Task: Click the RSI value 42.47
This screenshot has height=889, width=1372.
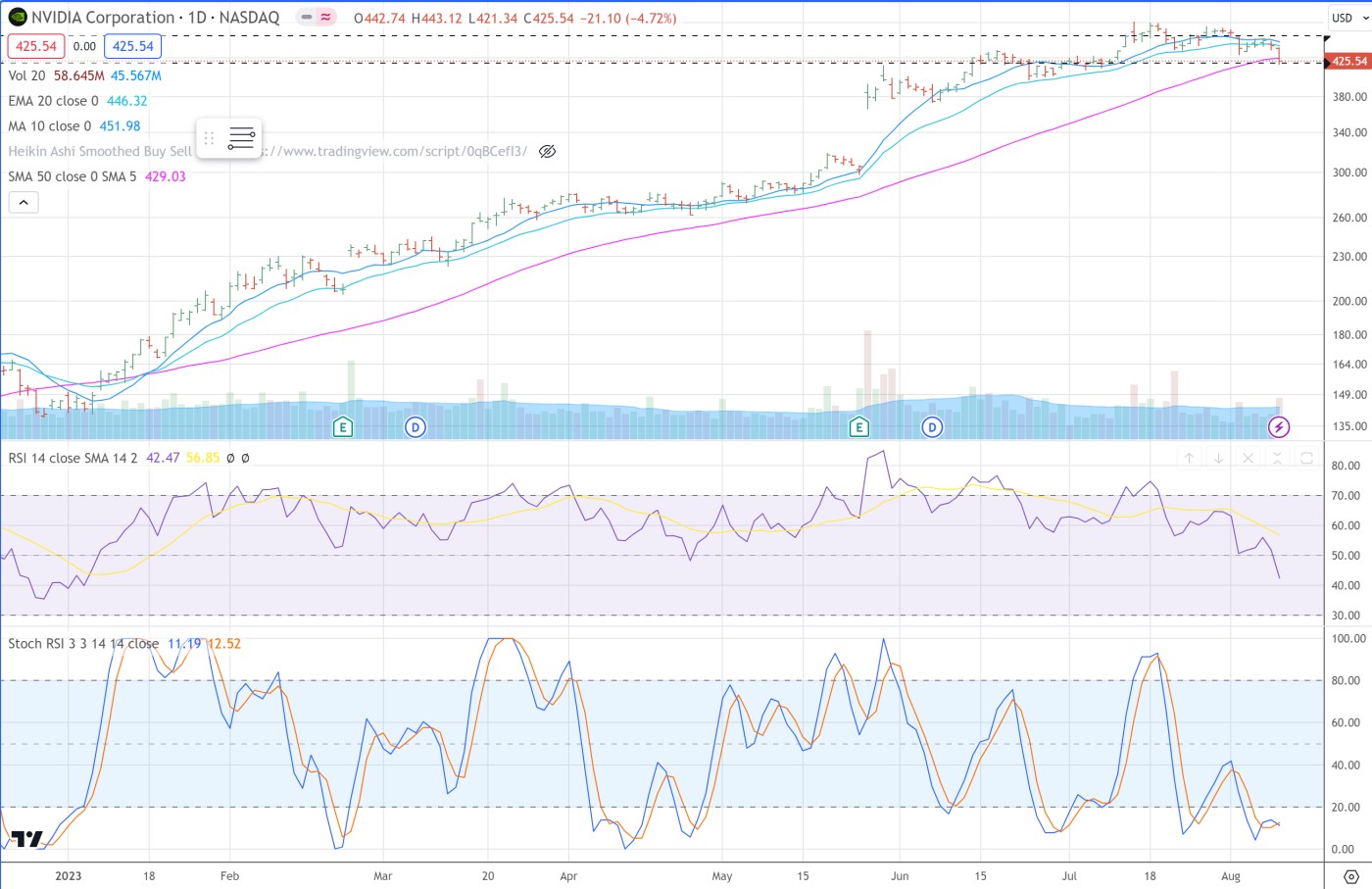Action: coord(163,458)
